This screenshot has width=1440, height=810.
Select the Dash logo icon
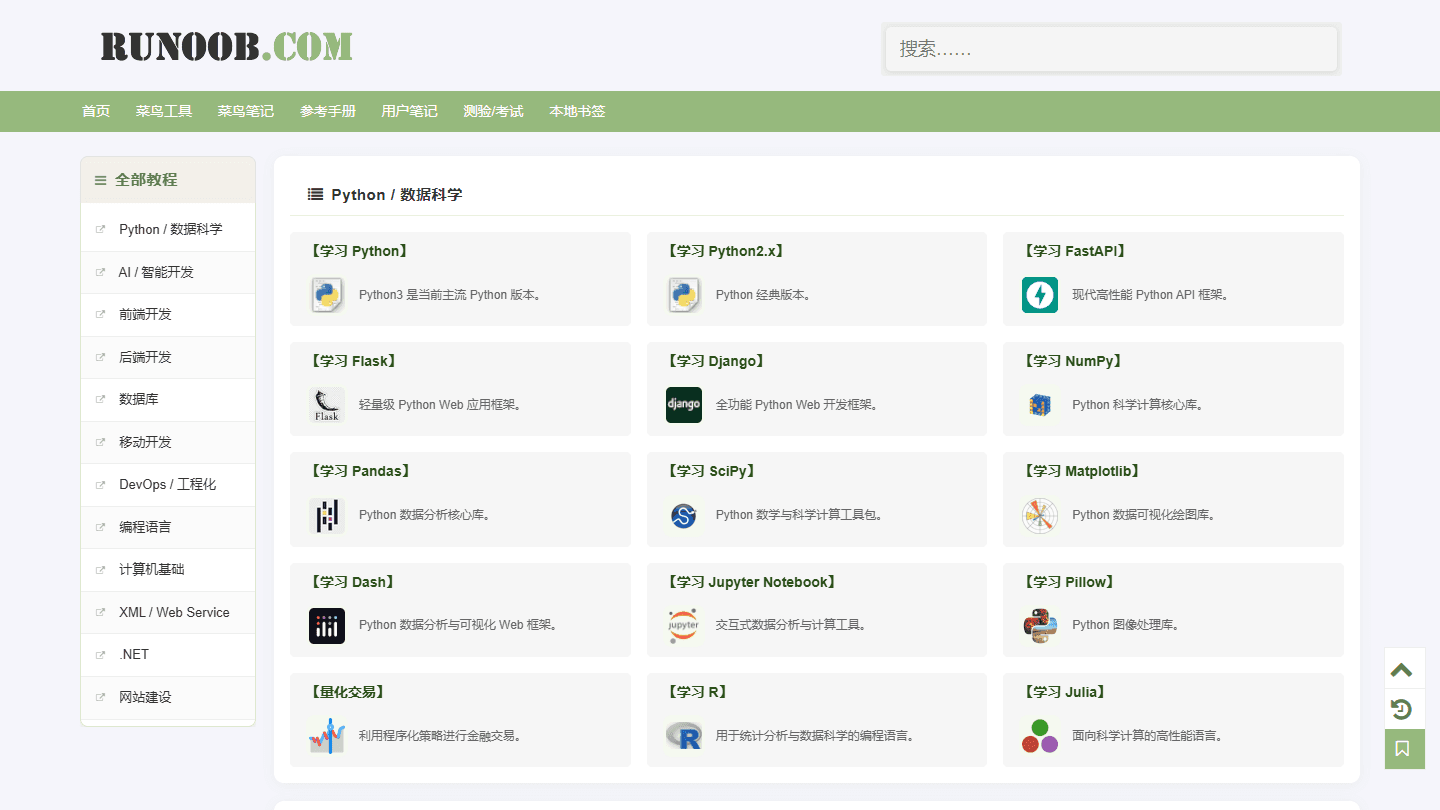pos(327,626)
